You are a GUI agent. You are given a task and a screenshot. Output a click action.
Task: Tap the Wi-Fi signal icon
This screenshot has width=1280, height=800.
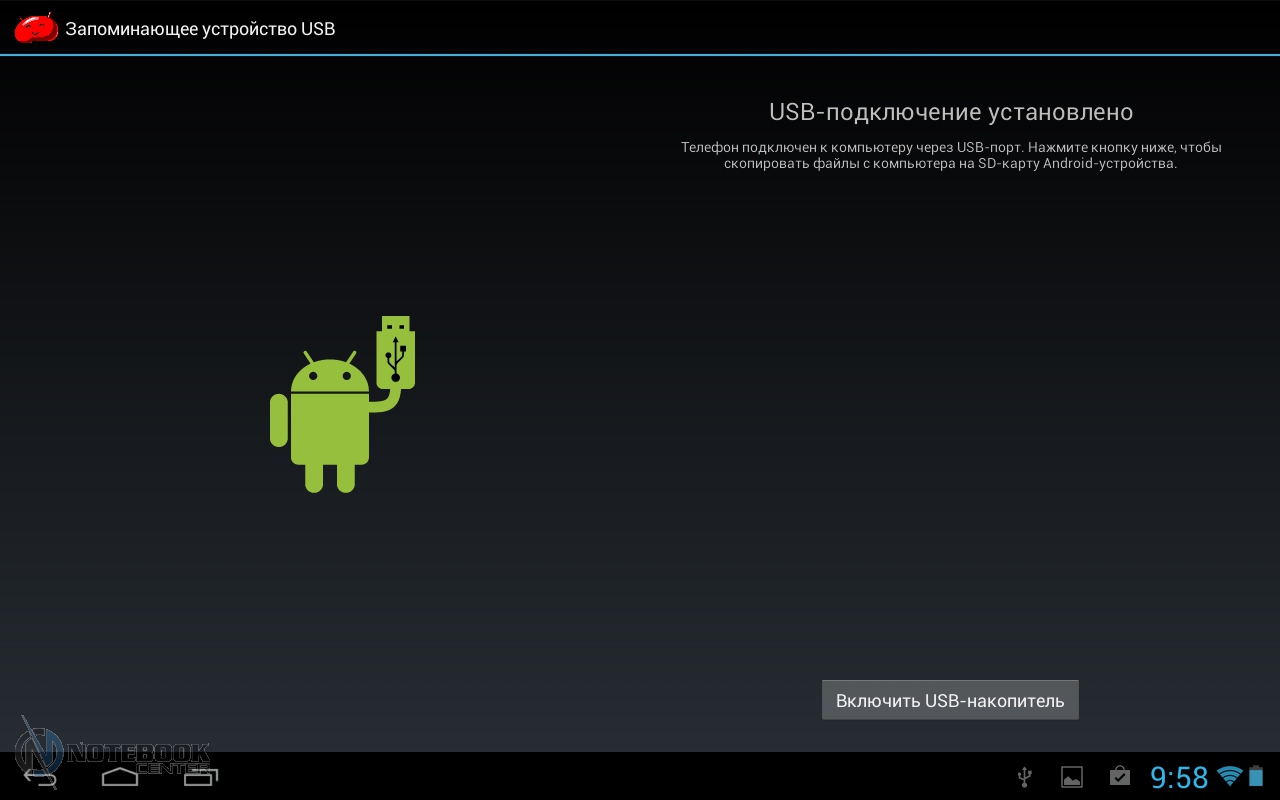coord(1229,776)
